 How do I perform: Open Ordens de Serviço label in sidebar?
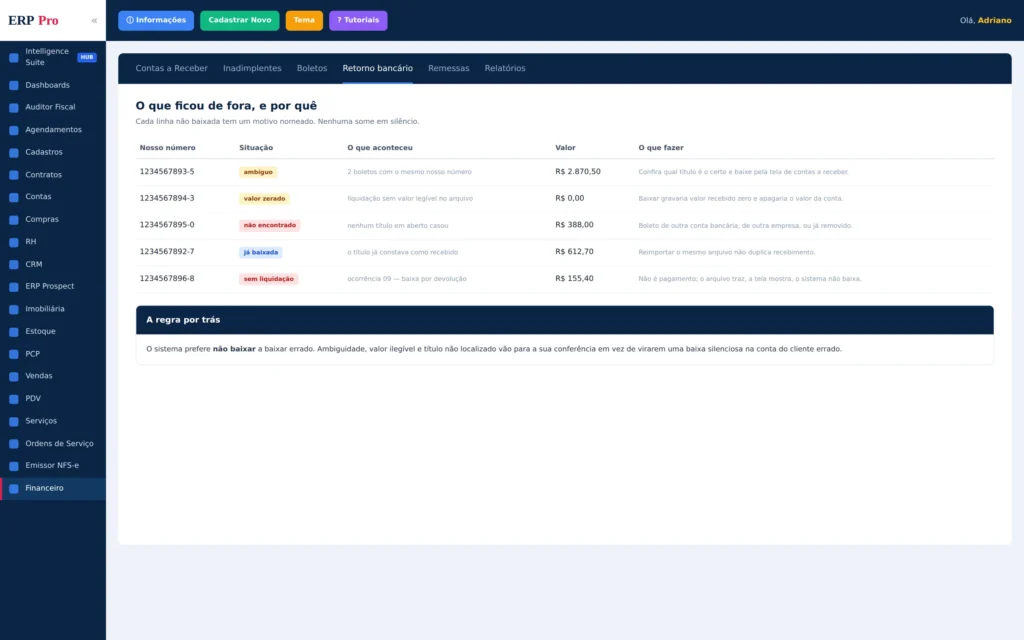click(59, 443)
